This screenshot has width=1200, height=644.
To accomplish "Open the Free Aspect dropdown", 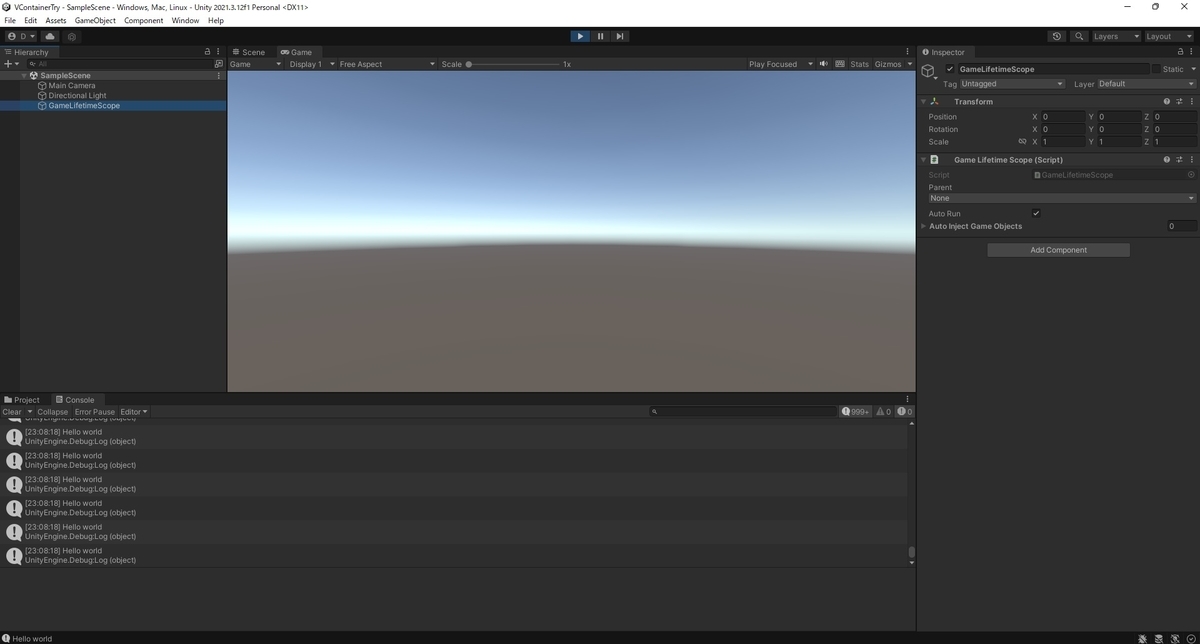I will [x=387, y=64].
